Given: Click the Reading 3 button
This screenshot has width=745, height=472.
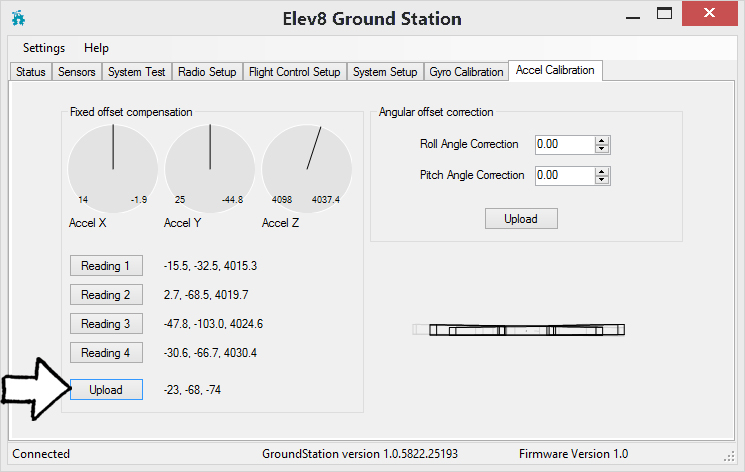Looking at the screenshot, I should coord(106,324).
